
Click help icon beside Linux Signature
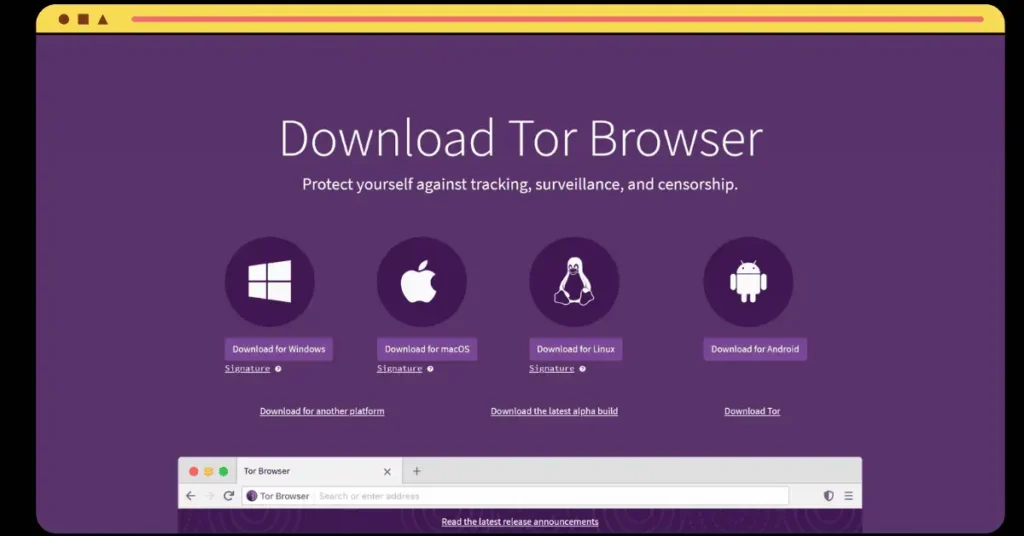(x=583, y=369)
